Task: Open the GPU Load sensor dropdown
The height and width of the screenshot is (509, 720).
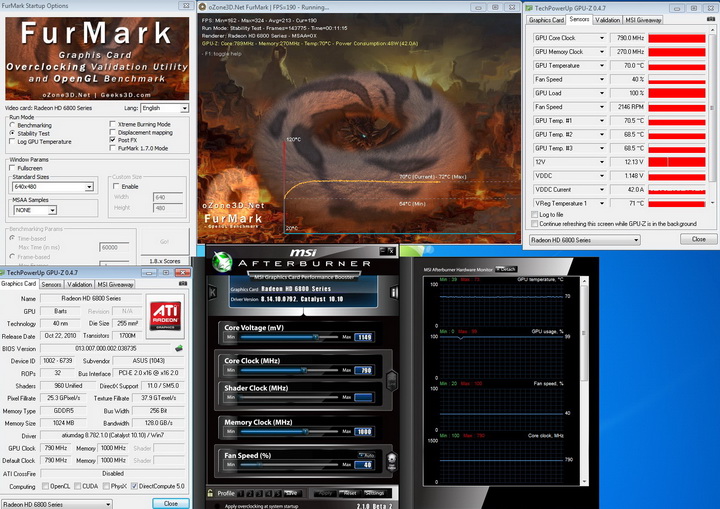Action: [x=569, y=93]
